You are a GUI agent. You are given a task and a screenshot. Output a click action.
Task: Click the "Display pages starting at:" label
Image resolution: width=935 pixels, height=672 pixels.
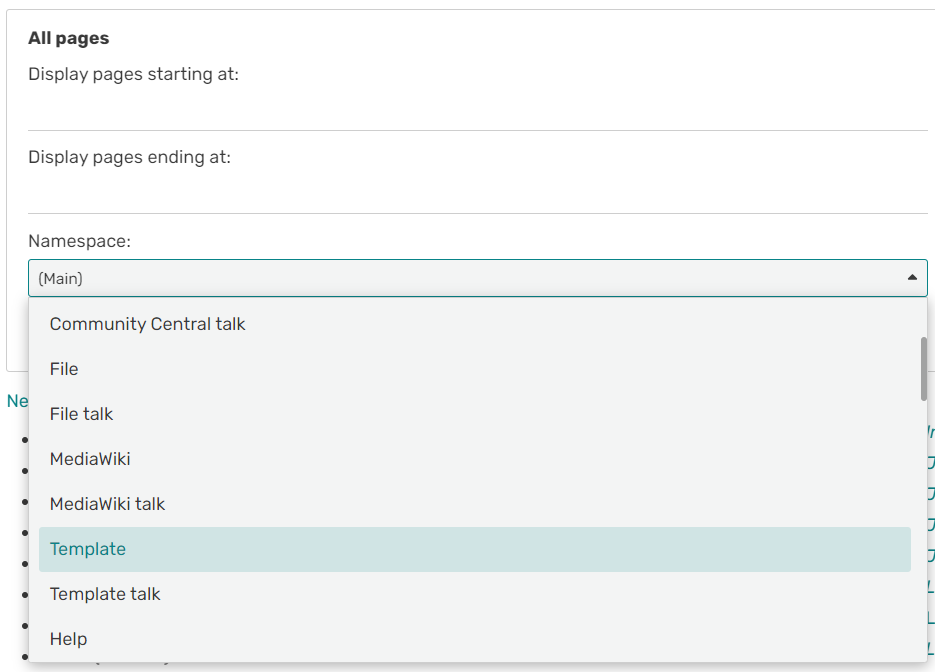click(133, 74)
